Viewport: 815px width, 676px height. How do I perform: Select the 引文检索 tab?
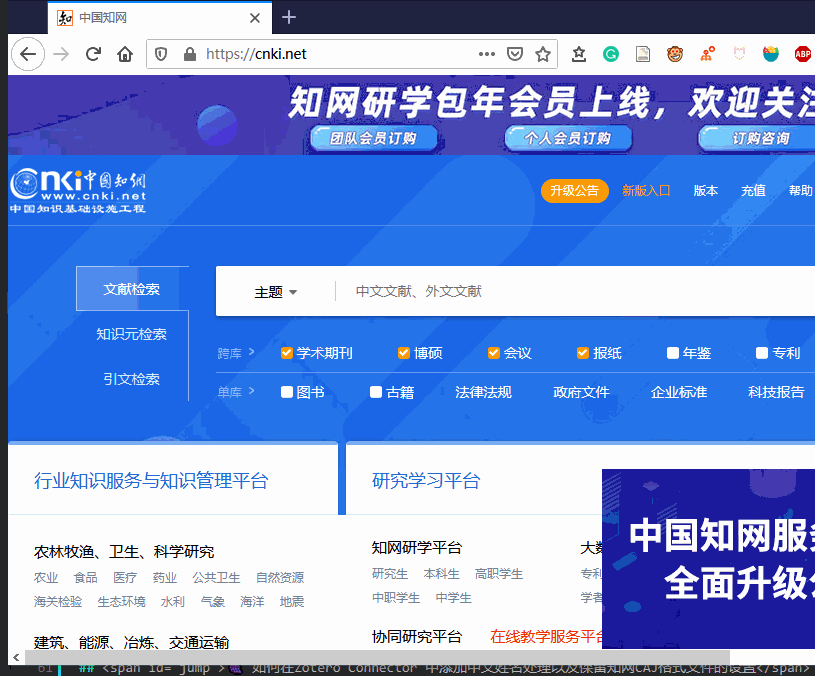pos(132,379)
